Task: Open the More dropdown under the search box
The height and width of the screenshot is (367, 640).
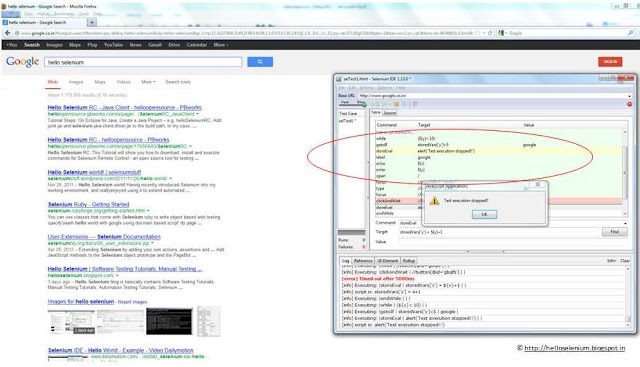Action: tap(148, 82)
